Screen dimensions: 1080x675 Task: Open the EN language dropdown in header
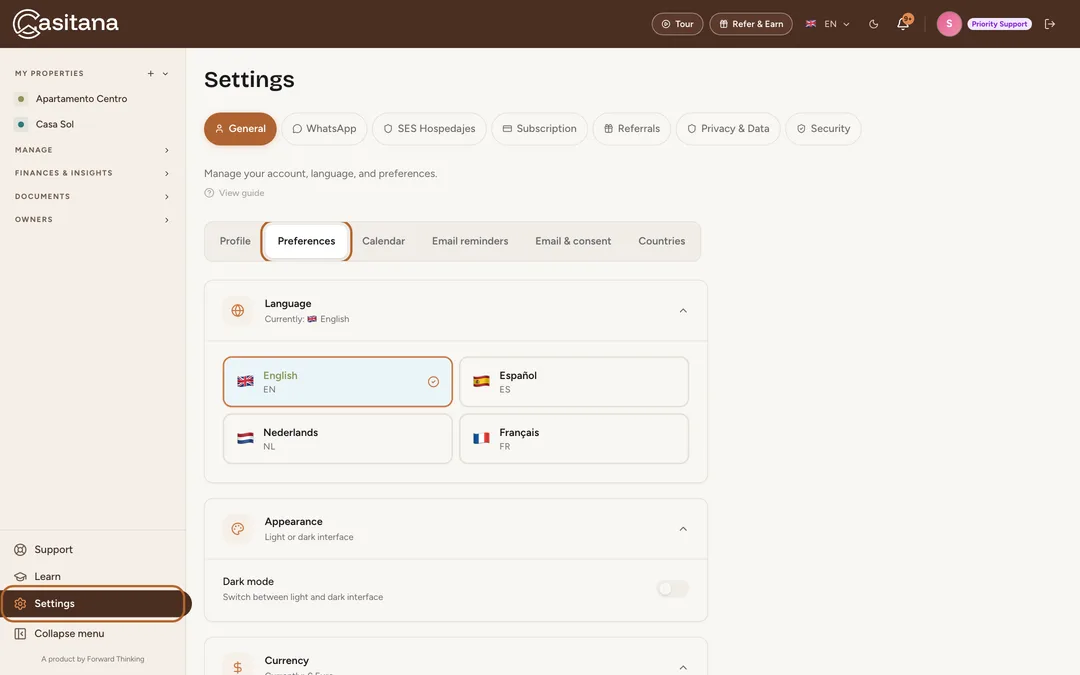(x=828, y=24)
